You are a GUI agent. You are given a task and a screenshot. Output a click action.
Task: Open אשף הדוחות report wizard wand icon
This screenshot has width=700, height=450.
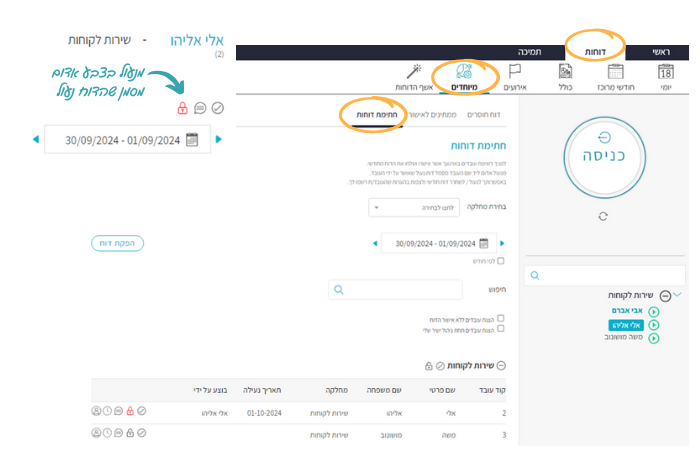click(412, 76)
